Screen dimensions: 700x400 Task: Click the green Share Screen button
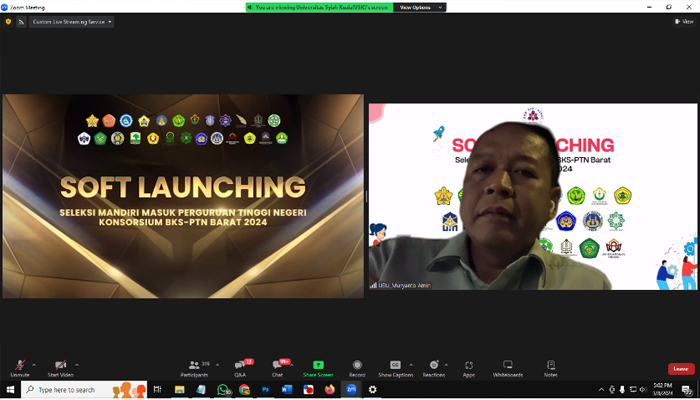318,368
